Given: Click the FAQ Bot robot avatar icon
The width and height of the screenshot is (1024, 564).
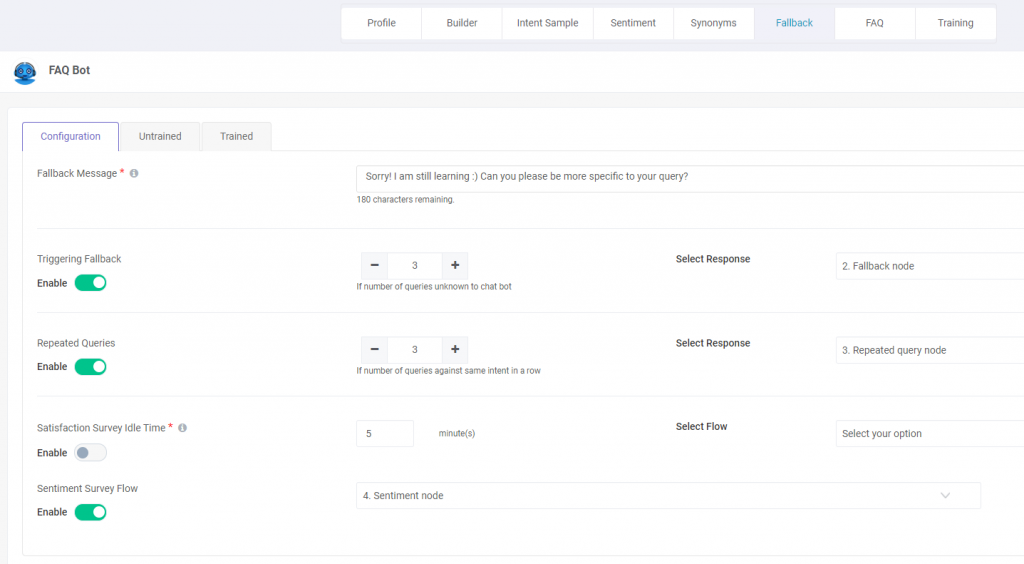Looking at the screenshot, I should click(25, 72).
